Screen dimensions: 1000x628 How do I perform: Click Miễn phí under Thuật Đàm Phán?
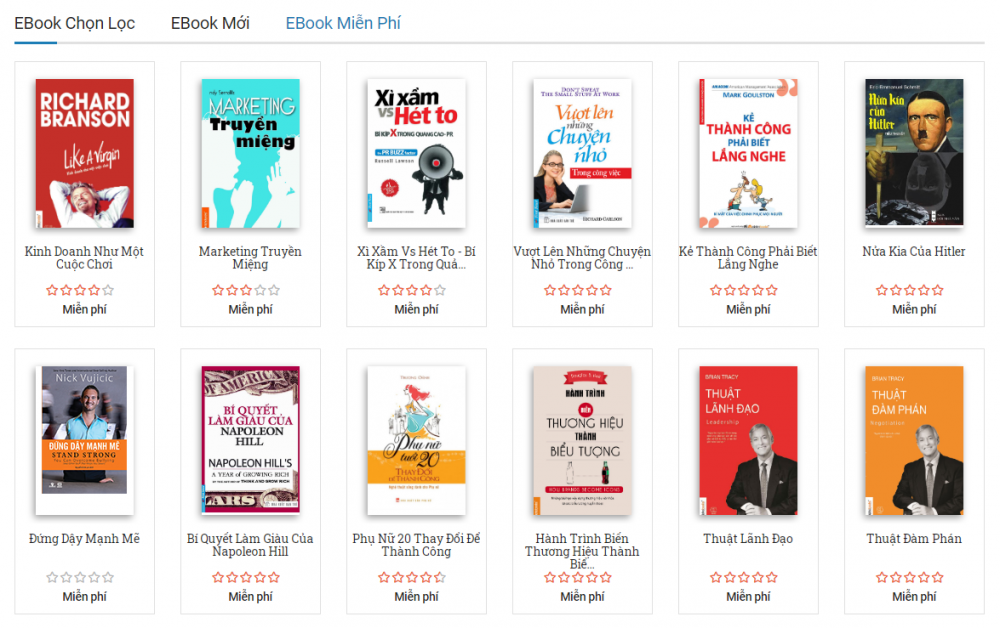pyautogui.click(x=914, y=597)
